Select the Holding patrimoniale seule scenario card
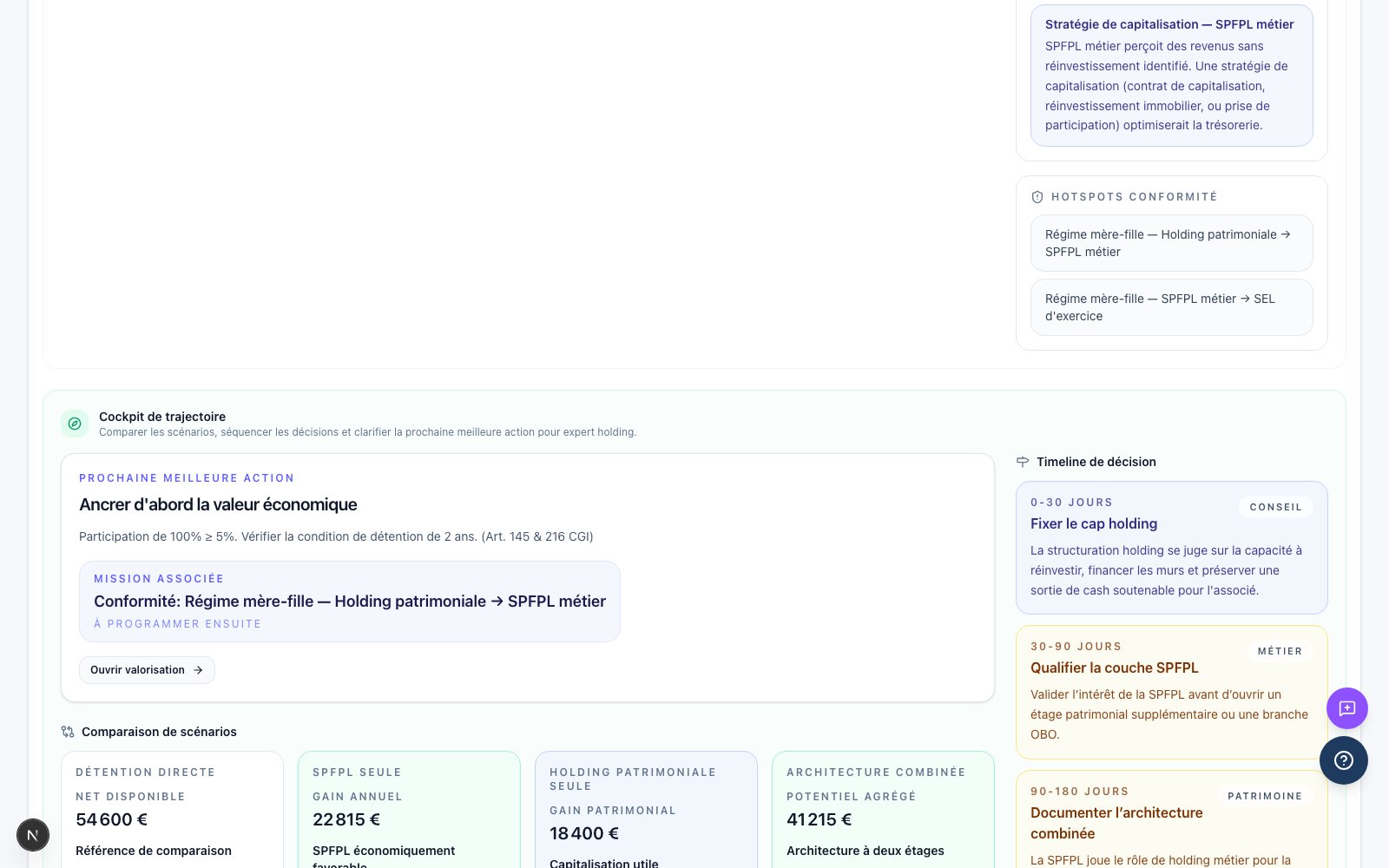 click(x=646, y=810)
